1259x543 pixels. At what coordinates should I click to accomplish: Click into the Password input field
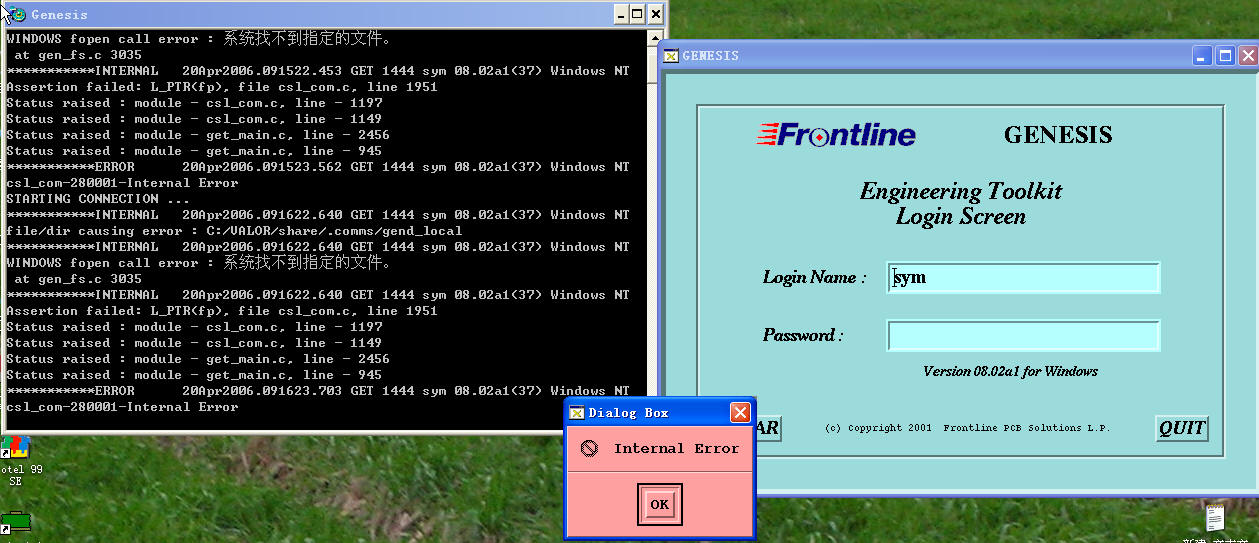pos(1024,335)
